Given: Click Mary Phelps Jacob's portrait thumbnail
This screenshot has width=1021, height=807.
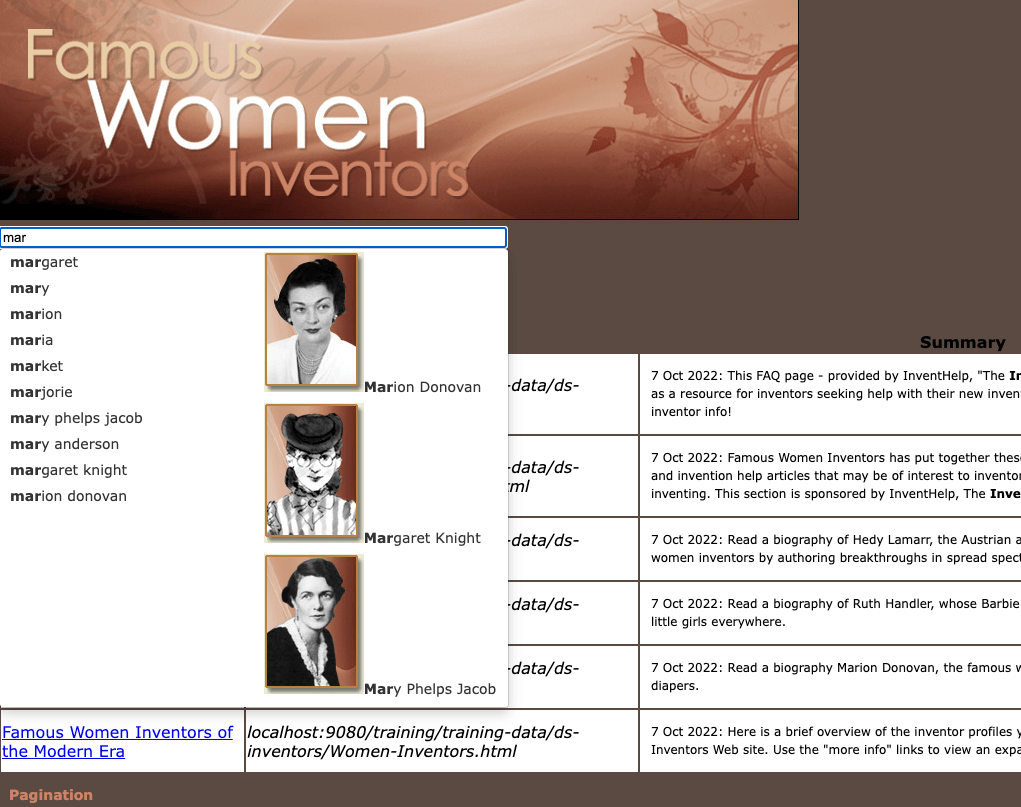Looking at the screenshot, I should (311, 622).
